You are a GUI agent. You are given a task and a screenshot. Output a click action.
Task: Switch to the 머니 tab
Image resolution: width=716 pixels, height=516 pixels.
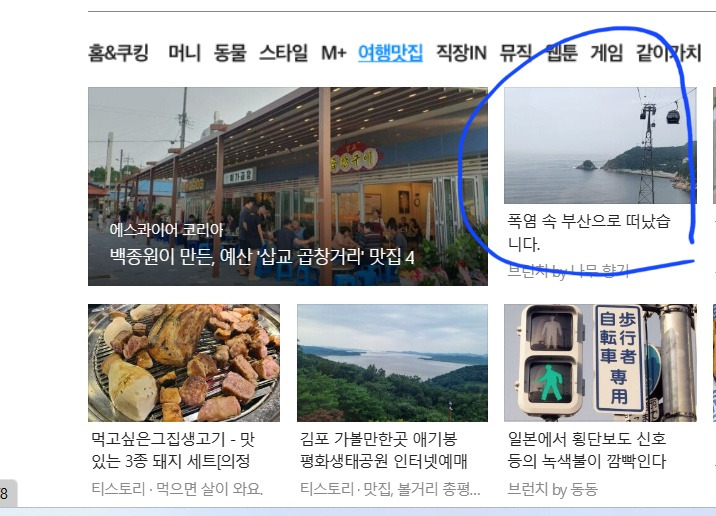(184, 53)
